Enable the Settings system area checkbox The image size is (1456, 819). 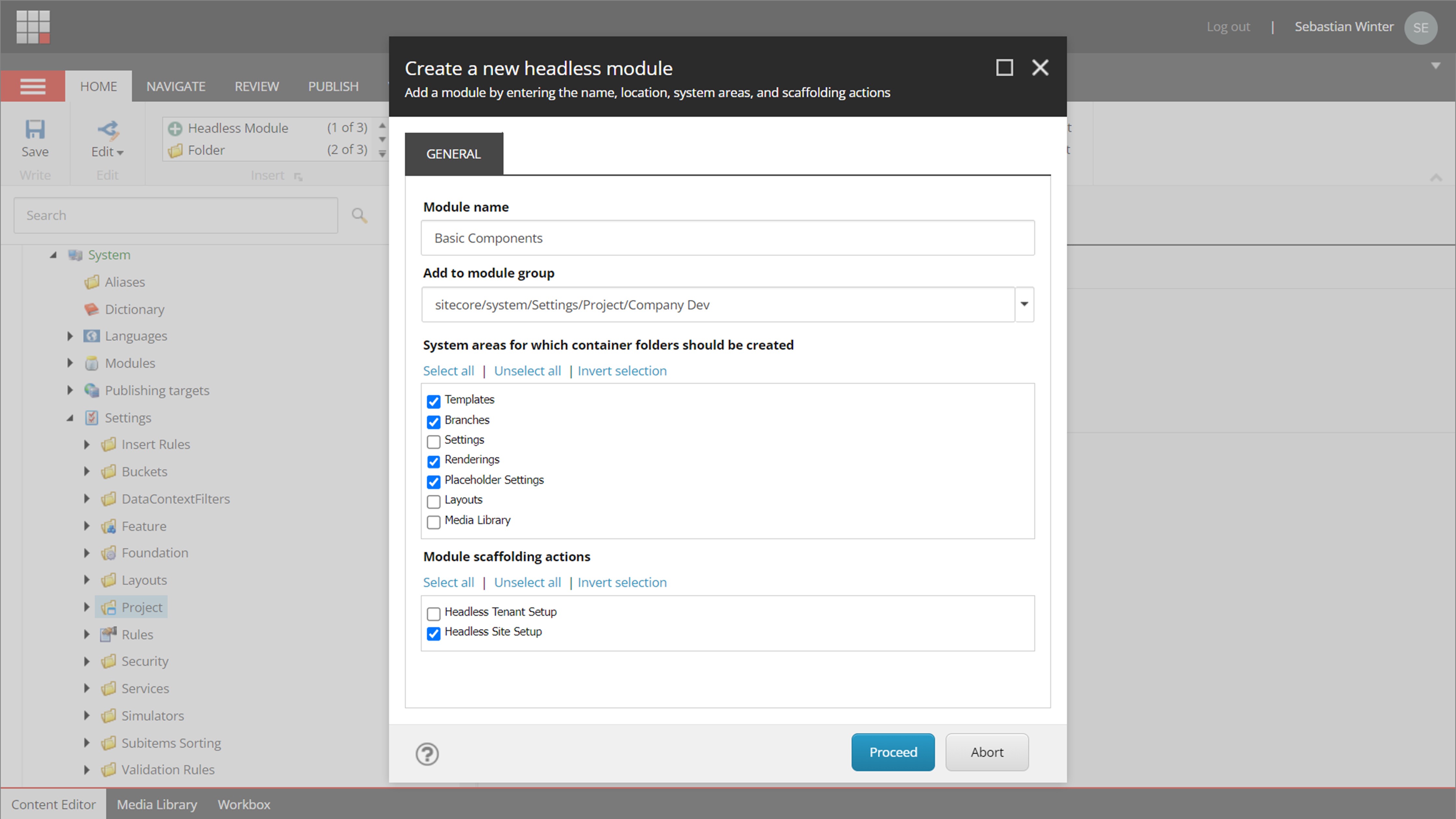coord(434,442)
